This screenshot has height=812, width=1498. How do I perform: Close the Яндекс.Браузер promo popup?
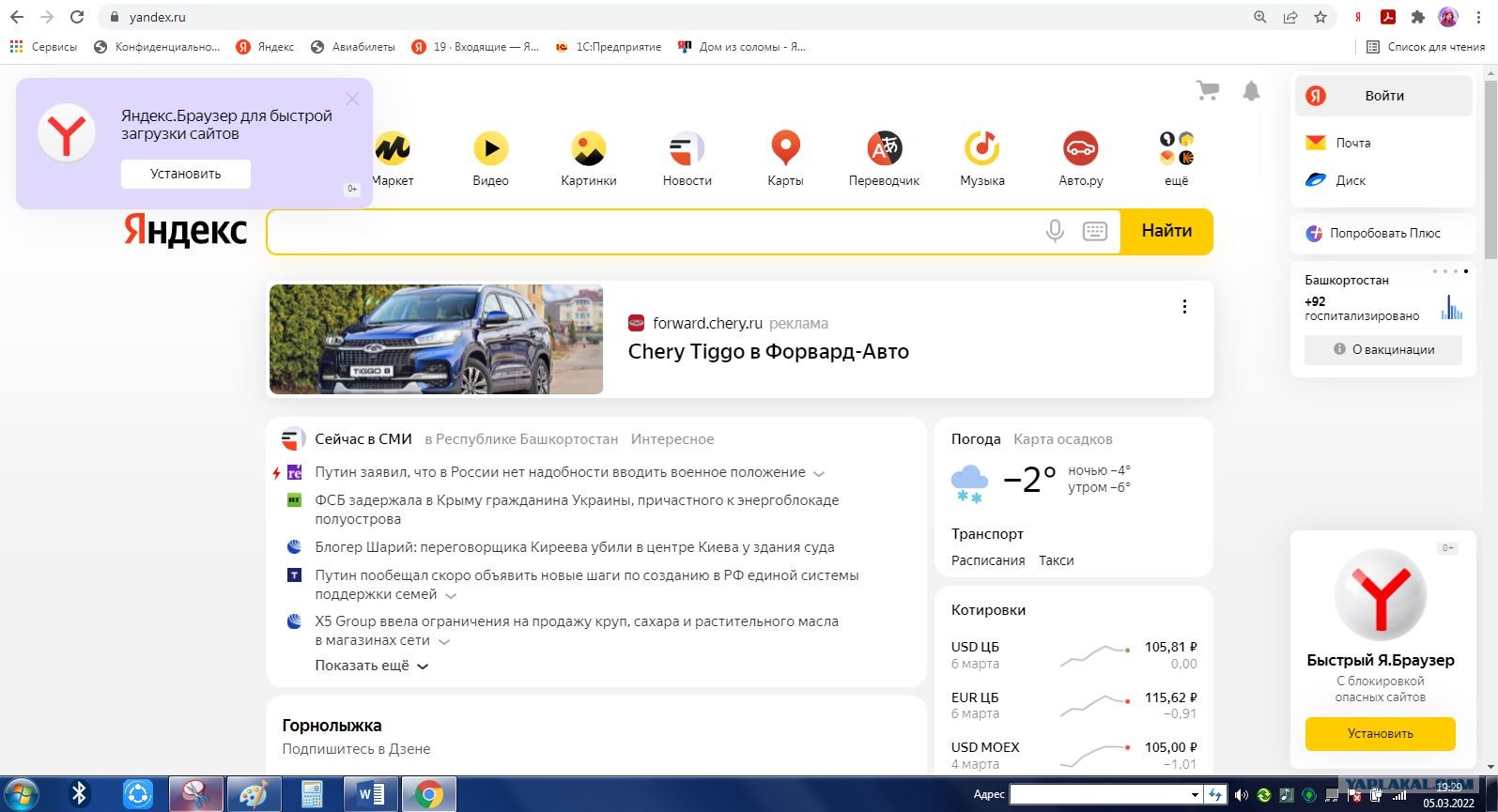[352, 99]
